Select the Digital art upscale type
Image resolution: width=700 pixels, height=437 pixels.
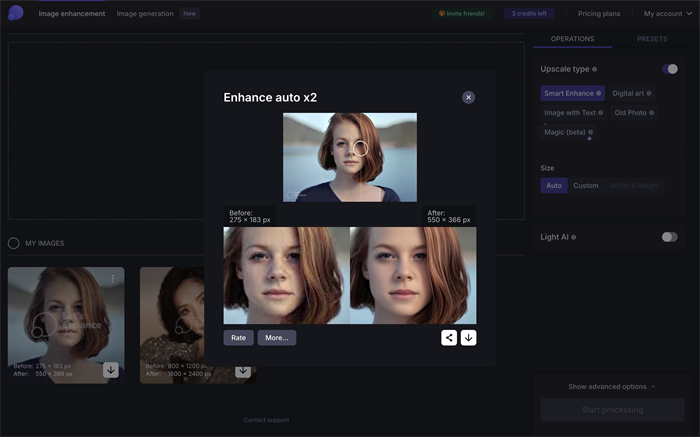(629, 93)
